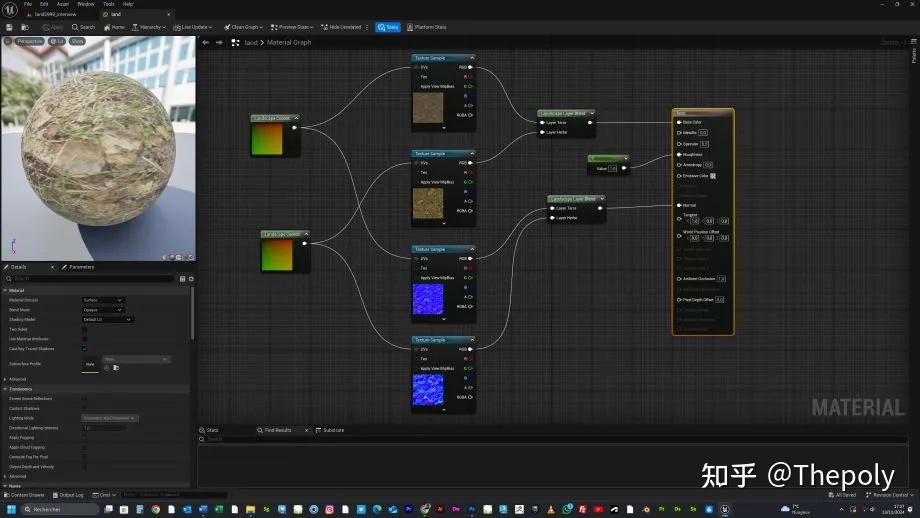Toggle Cast Ray Traced Shadows checkbox
The height and width of the screenshot is (518, 920).
pyautogui.click(x=84, y=349)
